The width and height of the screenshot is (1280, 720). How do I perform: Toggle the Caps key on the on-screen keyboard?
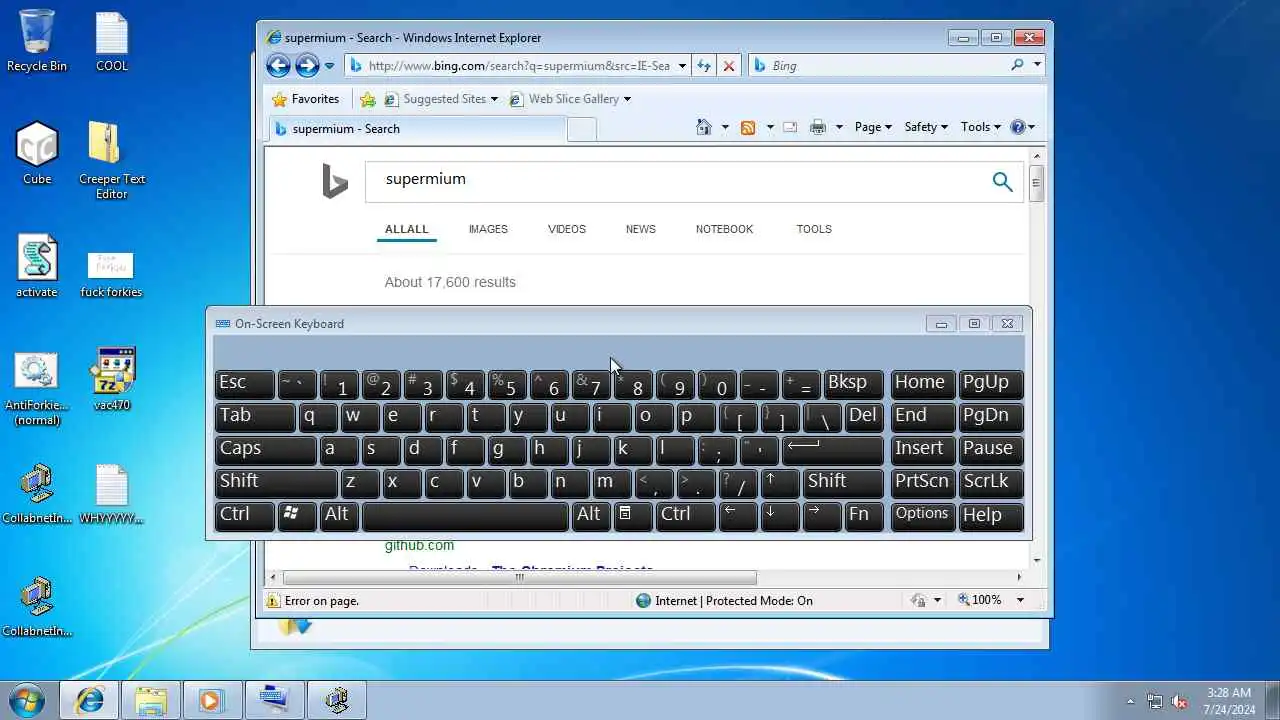pos(265,449)
